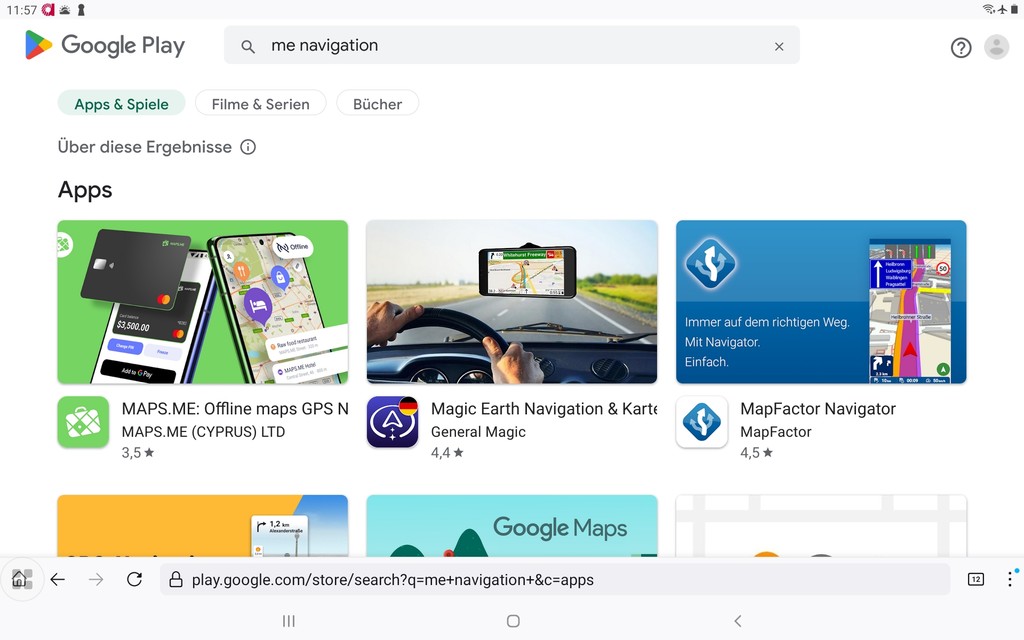Tap the airplane mode status icon
Viewport: 1024px width, 640px height.
[1002, 9]
